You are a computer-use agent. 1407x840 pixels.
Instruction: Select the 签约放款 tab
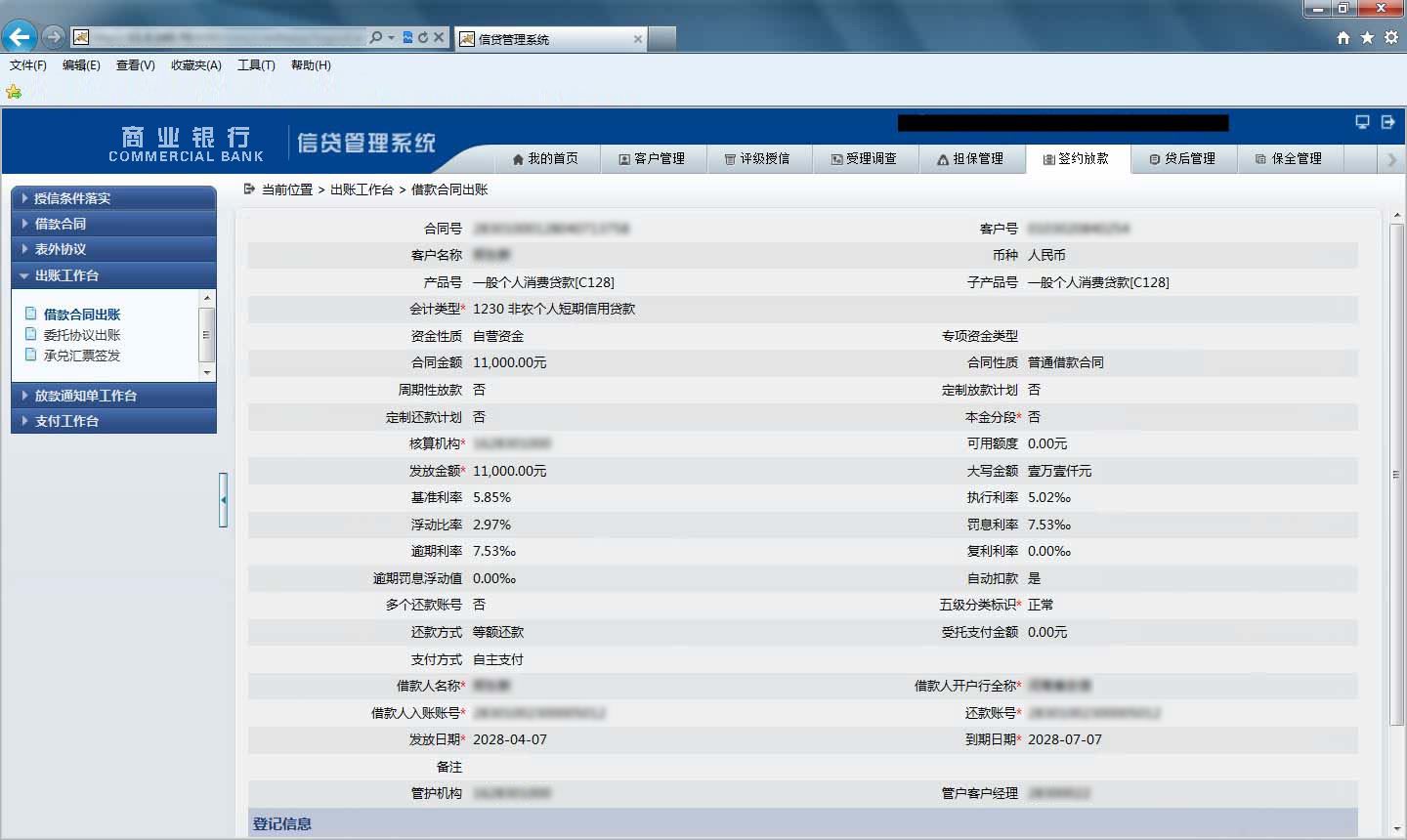point(1077,158)
